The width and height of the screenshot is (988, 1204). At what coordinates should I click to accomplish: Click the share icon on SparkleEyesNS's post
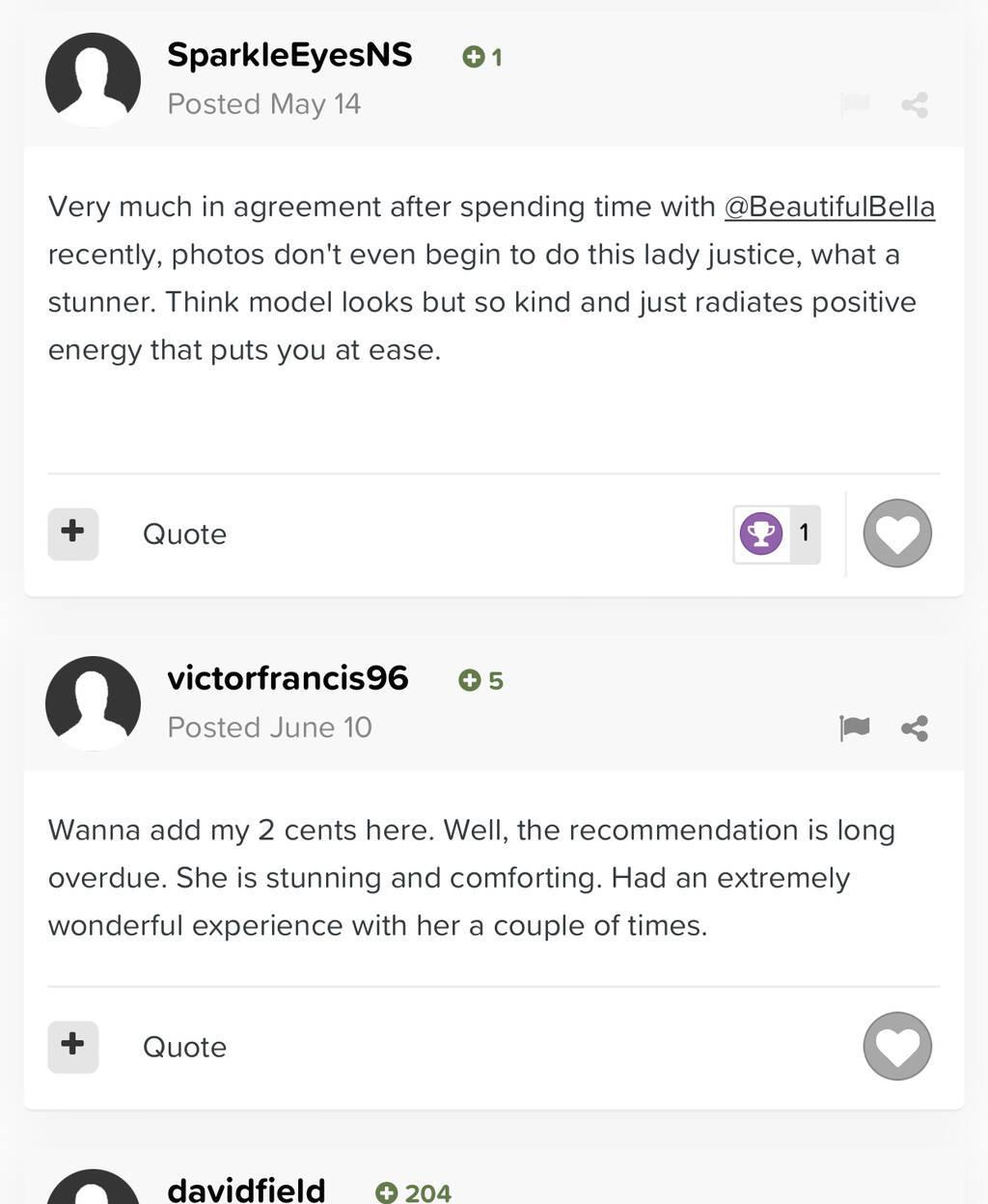coord(915,104)
